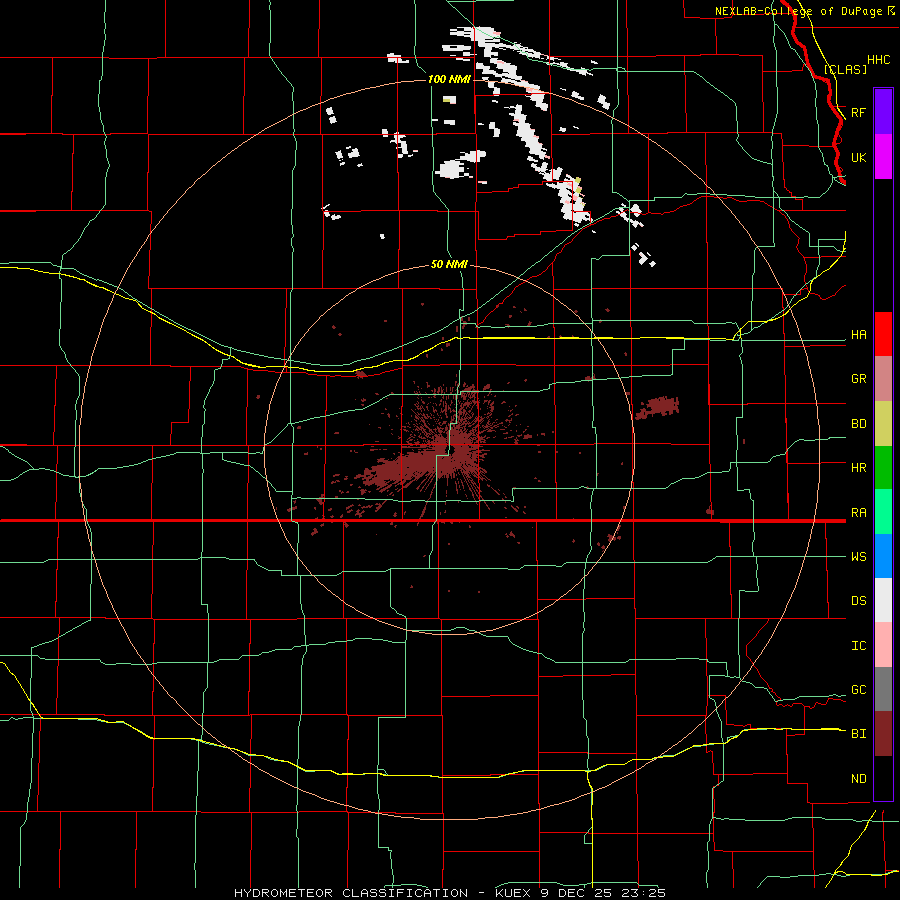The width and height of the screenshot is (900, 900).
Task: Click the [CLAS] units label
Action: pos(845,69)
